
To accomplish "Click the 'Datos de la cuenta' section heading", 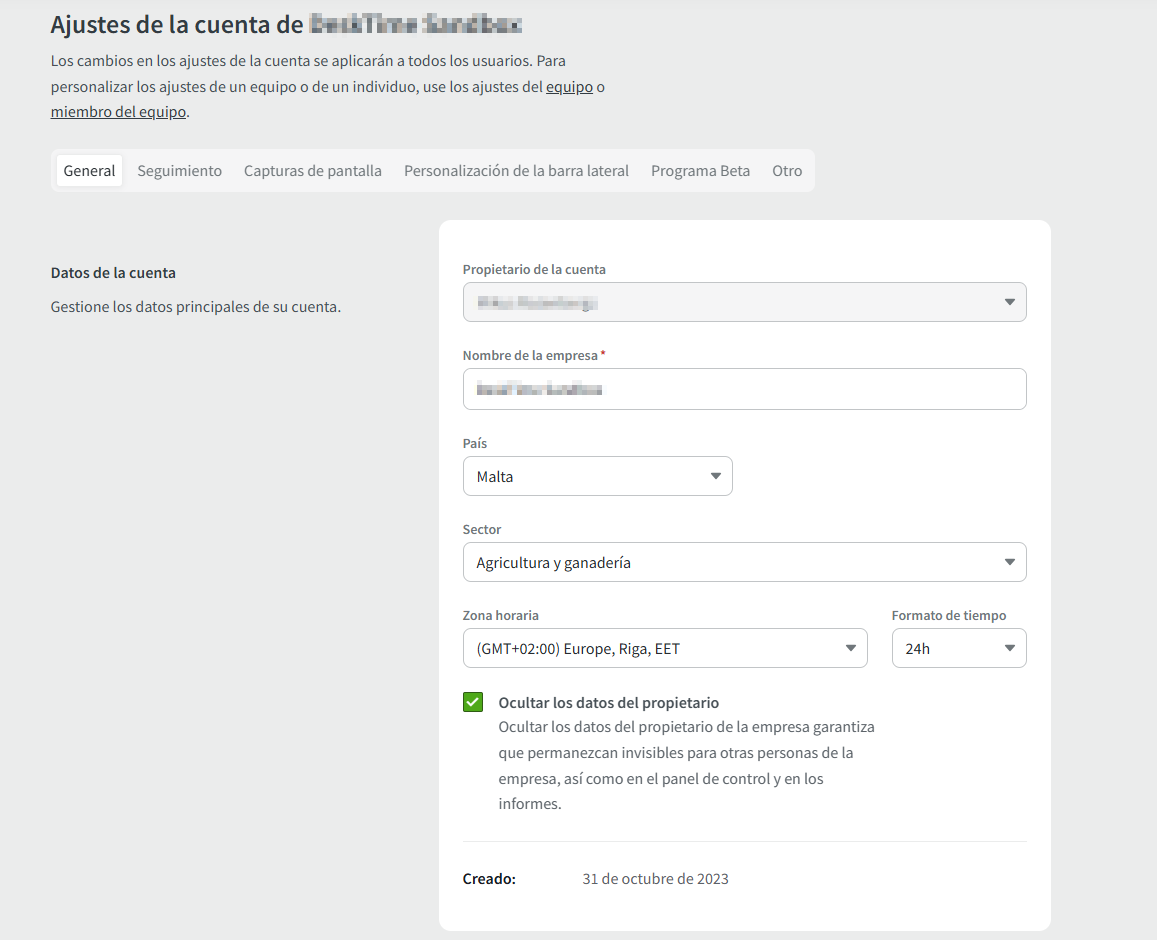I will click(x=113, y=273).
